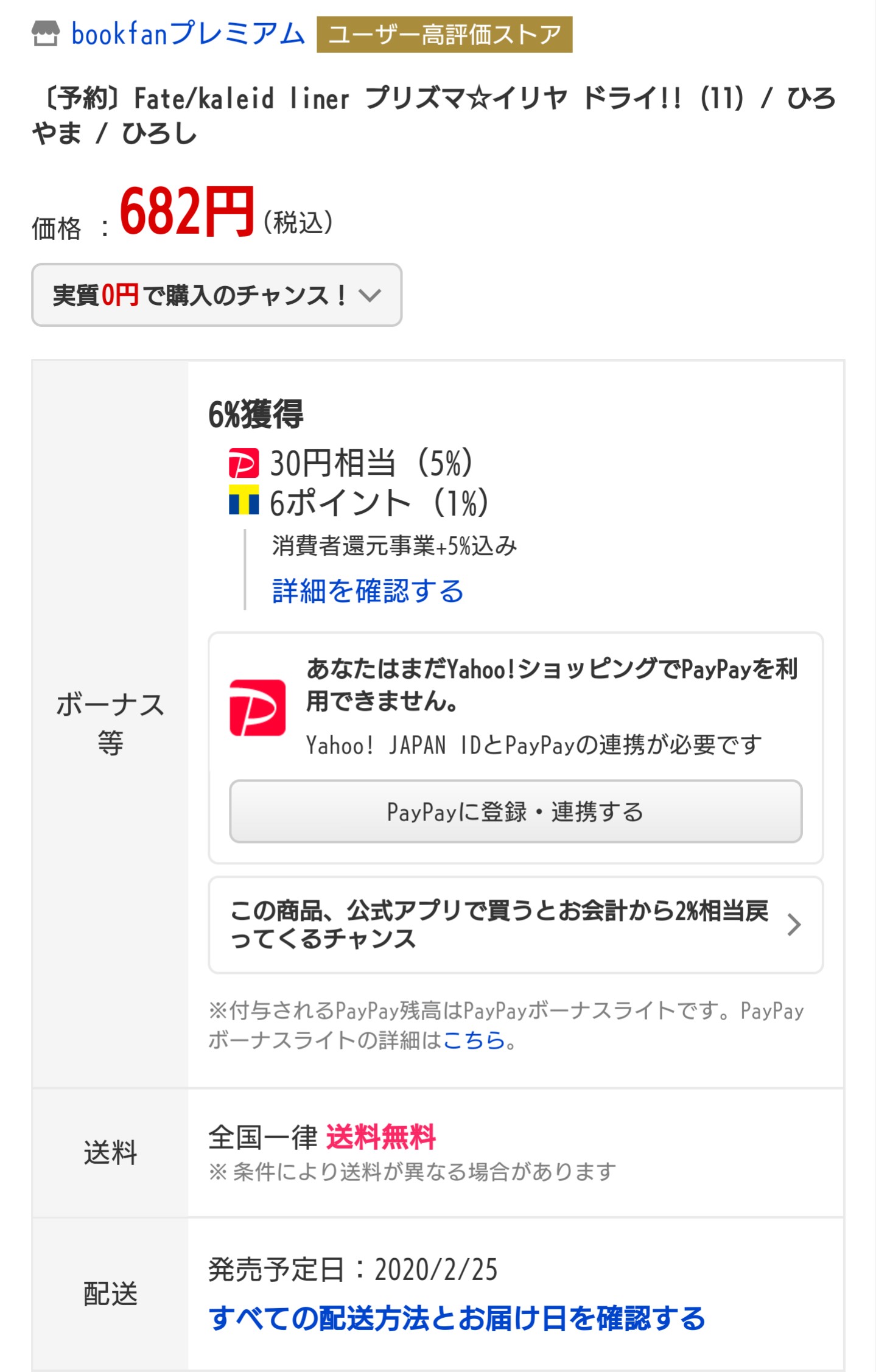Follow the こちら link for PayPayボーナスライト
876x1372 pixels.
(x=474, y=1040)
